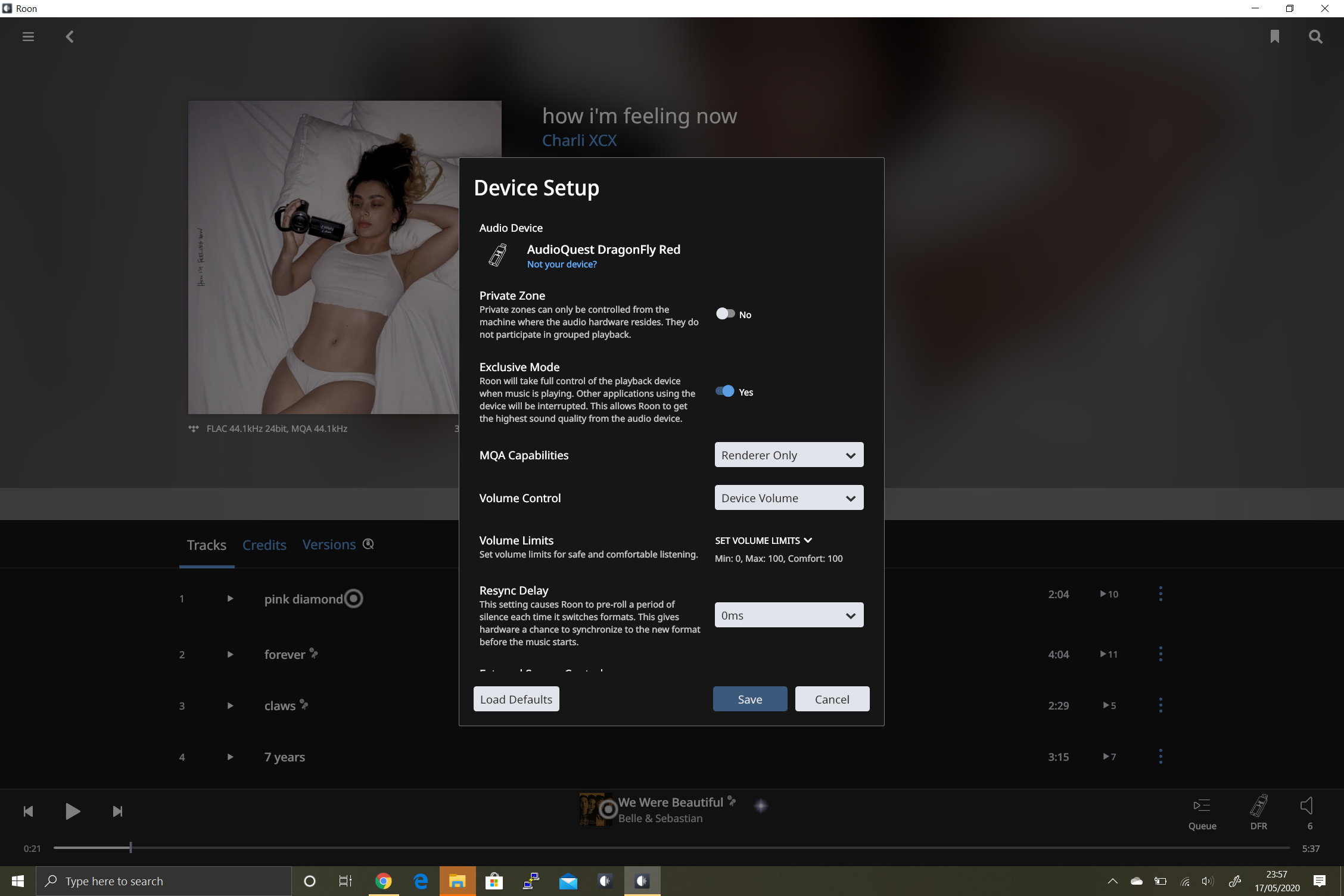Switch to Tracks tab
Image resolution: width=1344 pixels, height=896 pixels.
[207, 545]
